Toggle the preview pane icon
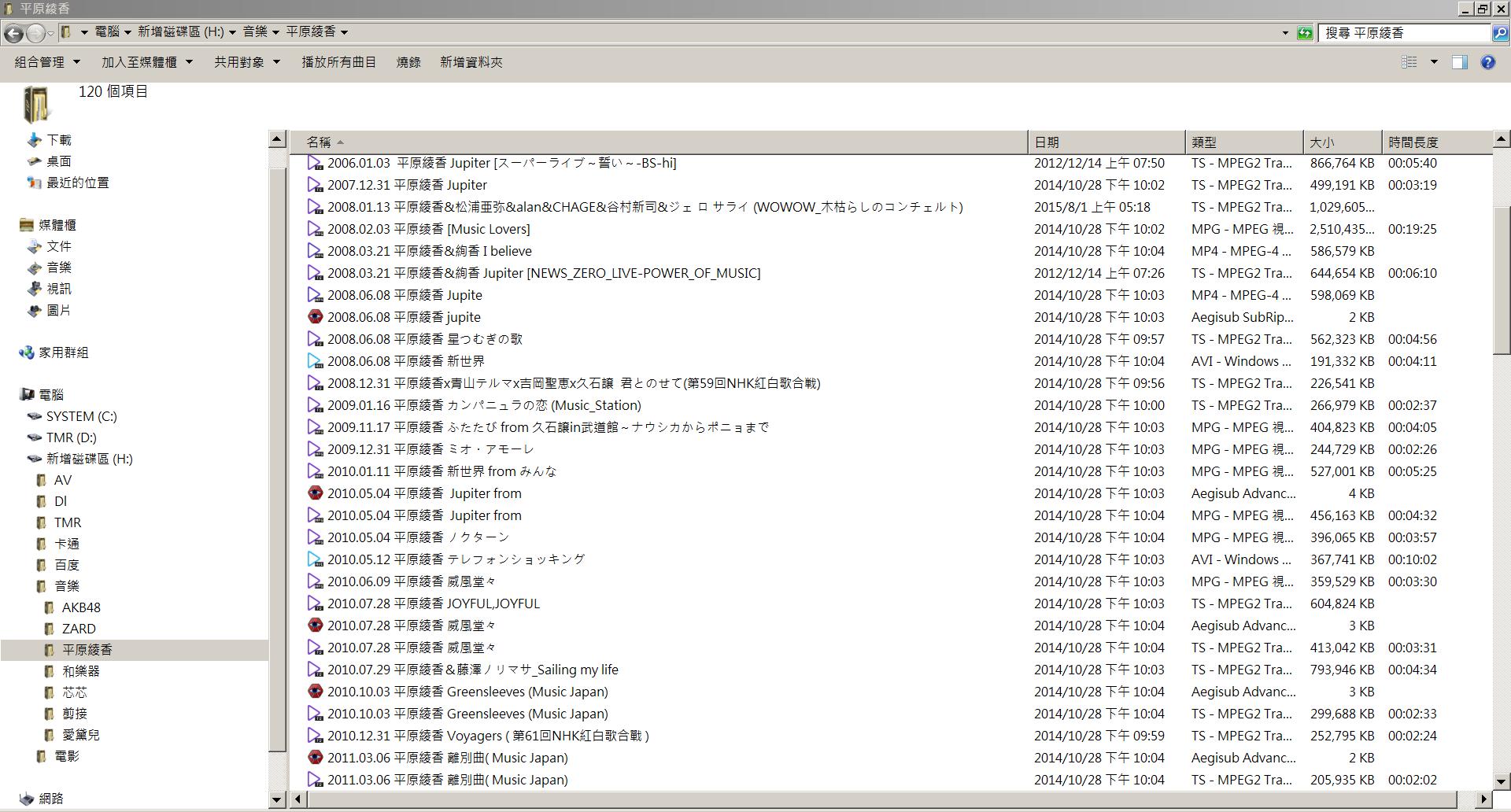This screenshot has height=812, width=1511. pos(1460,62)
